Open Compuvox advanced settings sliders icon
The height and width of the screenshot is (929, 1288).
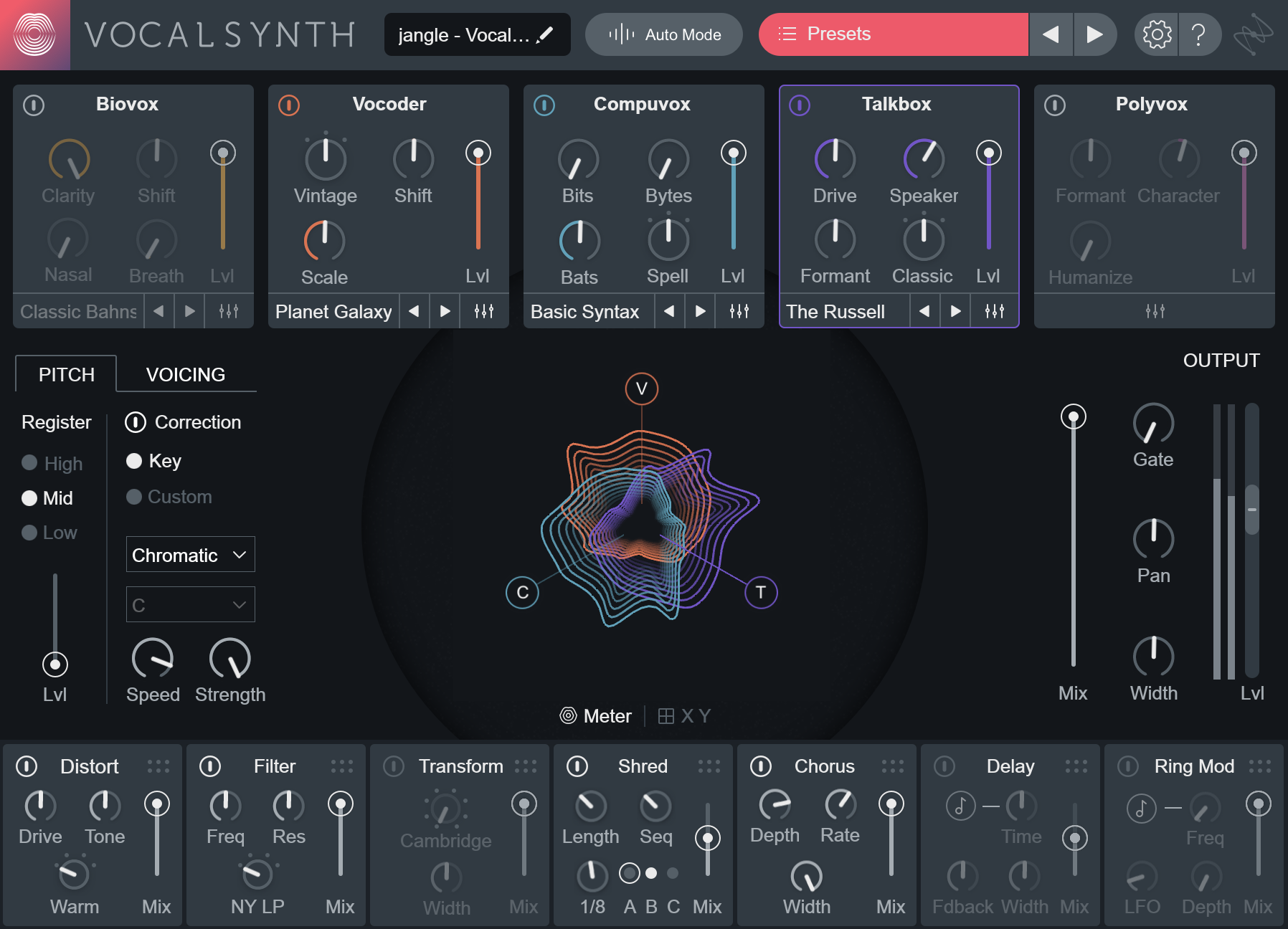point(739,311)
